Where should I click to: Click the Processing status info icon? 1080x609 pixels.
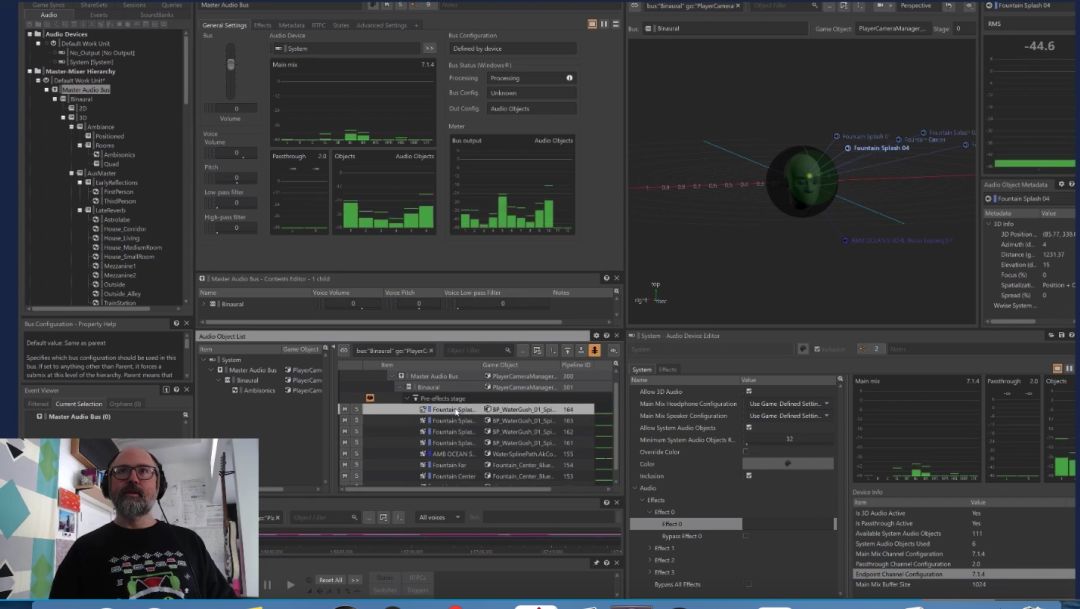(570, 78)
